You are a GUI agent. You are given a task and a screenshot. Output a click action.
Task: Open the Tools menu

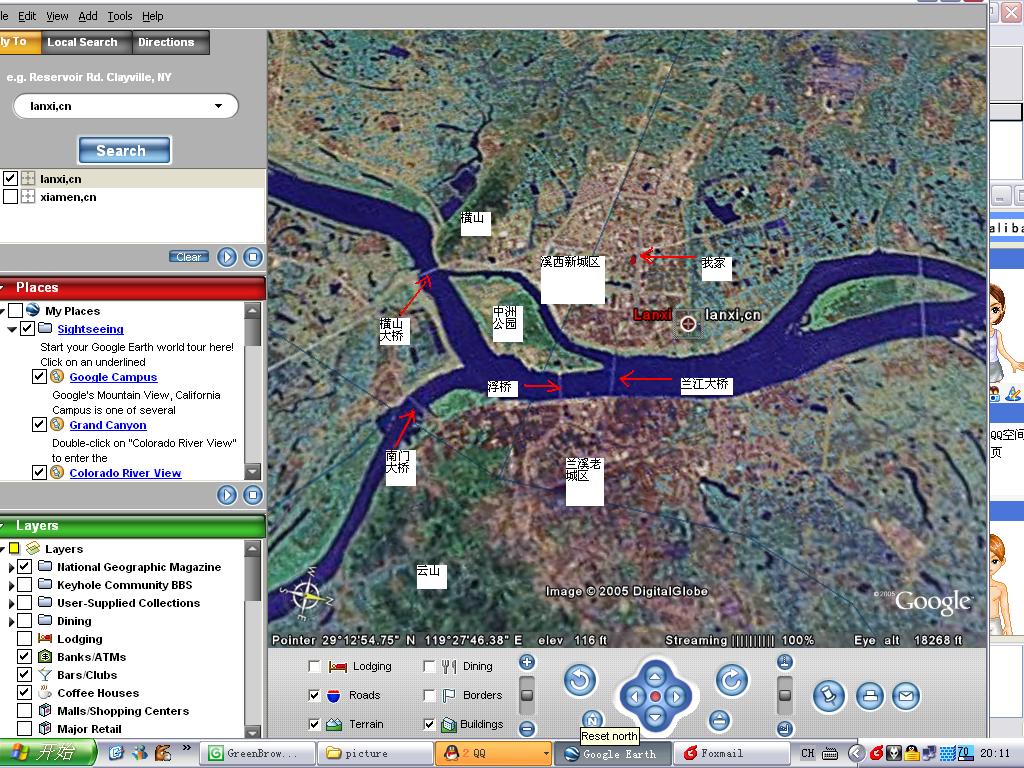point(120,16)
